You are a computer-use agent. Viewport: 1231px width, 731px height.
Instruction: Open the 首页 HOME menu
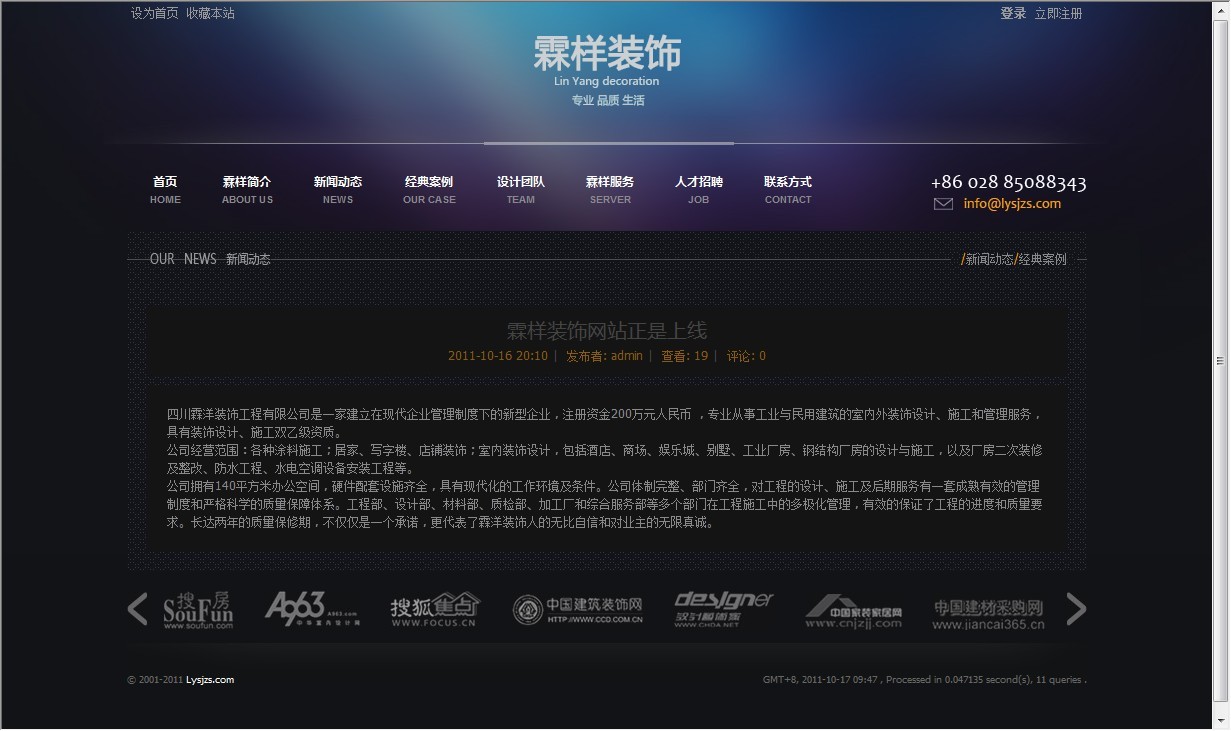(165, 190)
